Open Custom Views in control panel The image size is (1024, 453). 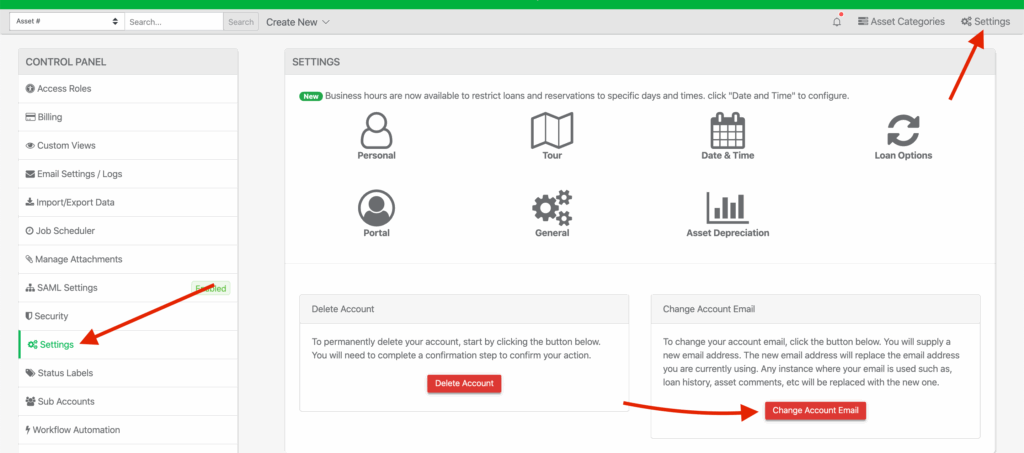(128, 146)
